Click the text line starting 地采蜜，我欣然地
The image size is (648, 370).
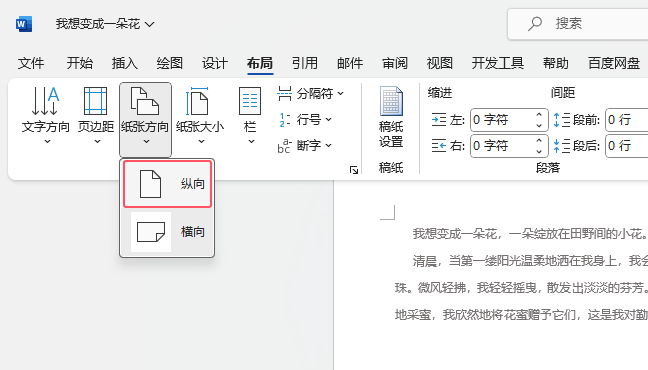[x=521, y=315]
